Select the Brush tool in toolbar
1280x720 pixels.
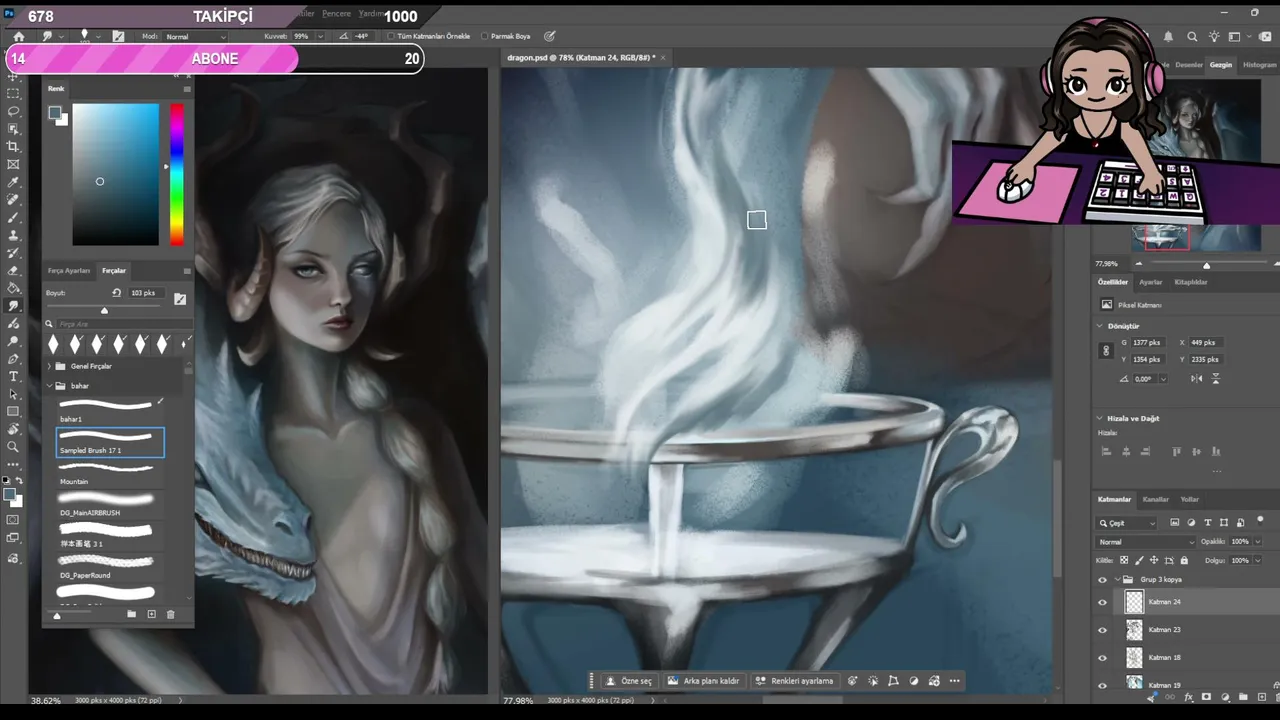14,218
